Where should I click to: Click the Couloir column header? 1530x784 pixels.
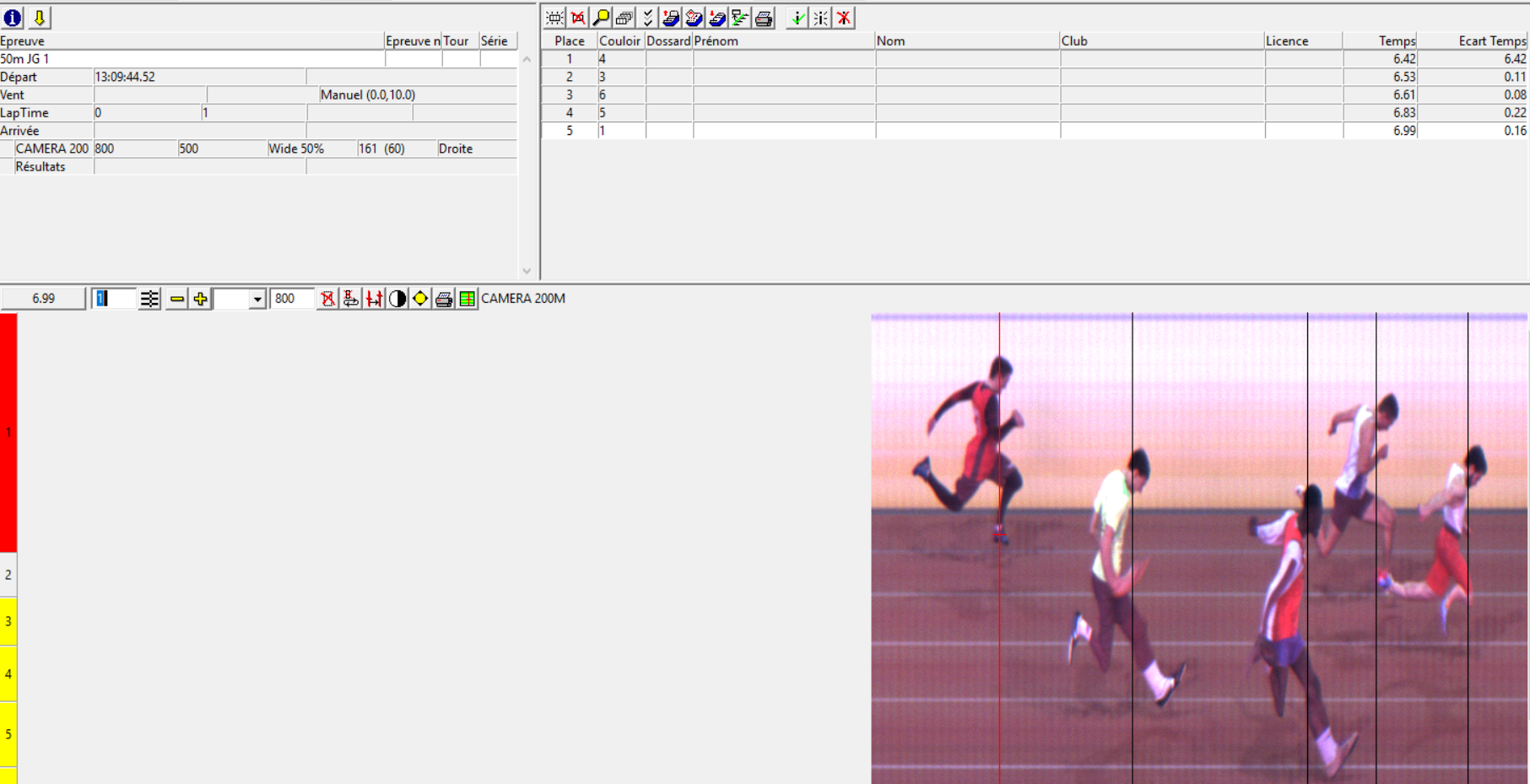point(620,41)
